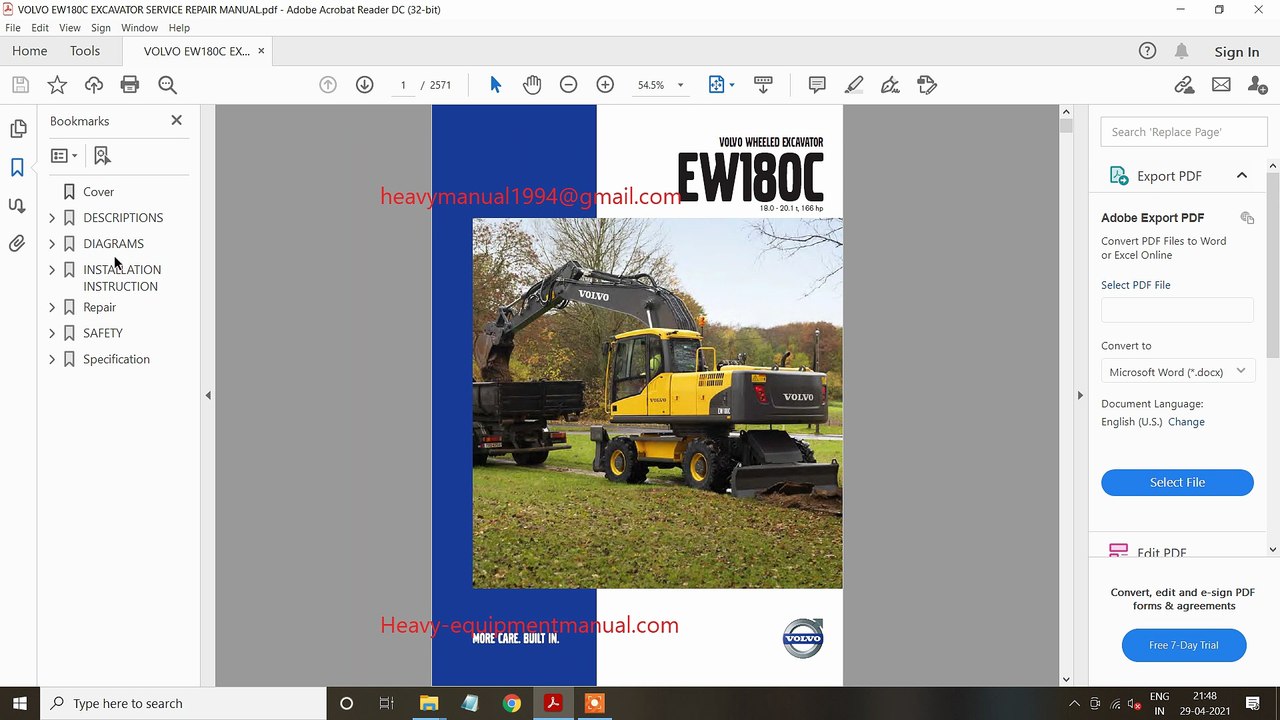Click the page number field
This screenshot has width=1280, height=720.
[x=403, y=85]
